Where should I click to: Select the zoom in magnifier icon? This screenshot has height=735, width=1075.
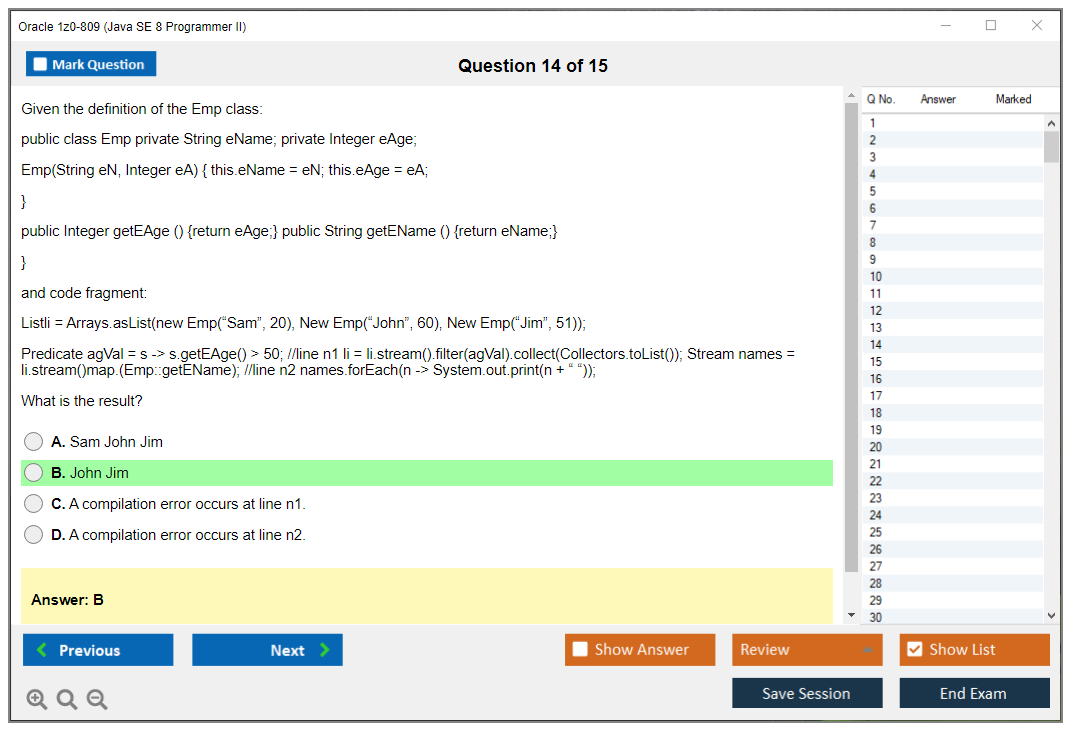tap(37, 699)
